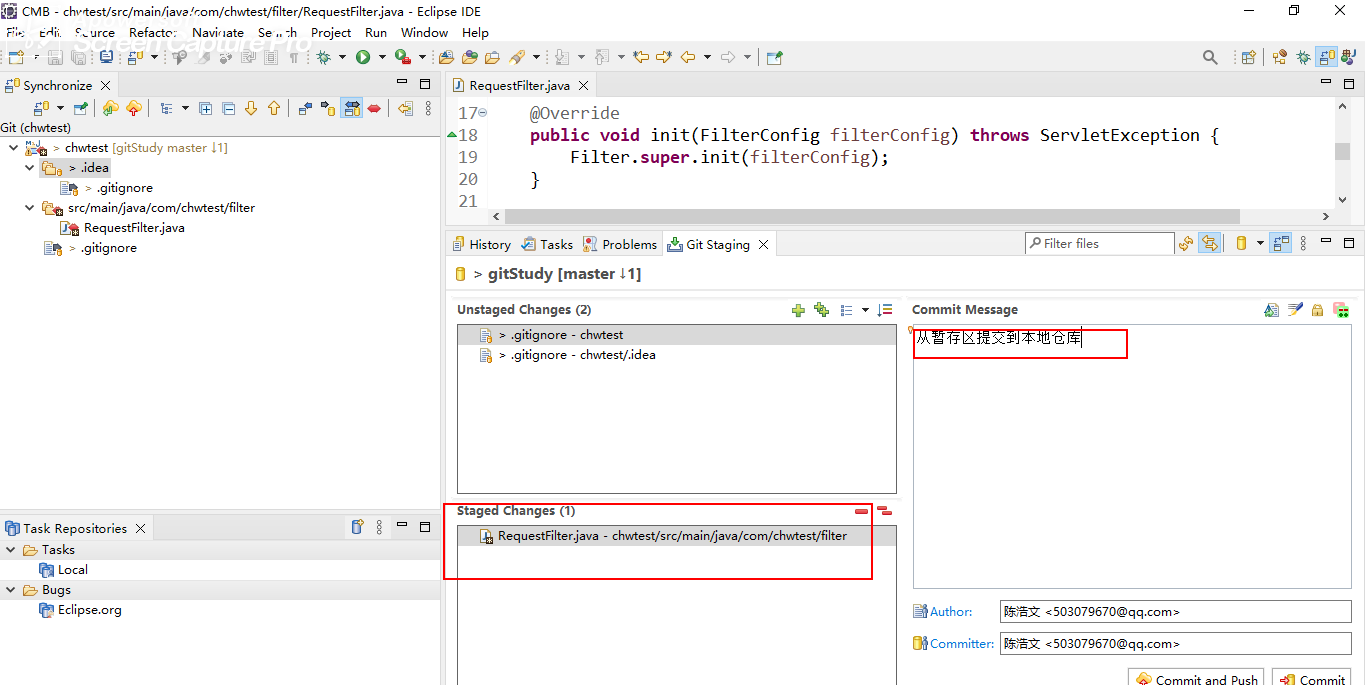The width and height of the screenshot is (1365, 685).
Task: Toggle Outgoing mode in Synchronize view
Action: pyautogui.click(x=328, y=108)
